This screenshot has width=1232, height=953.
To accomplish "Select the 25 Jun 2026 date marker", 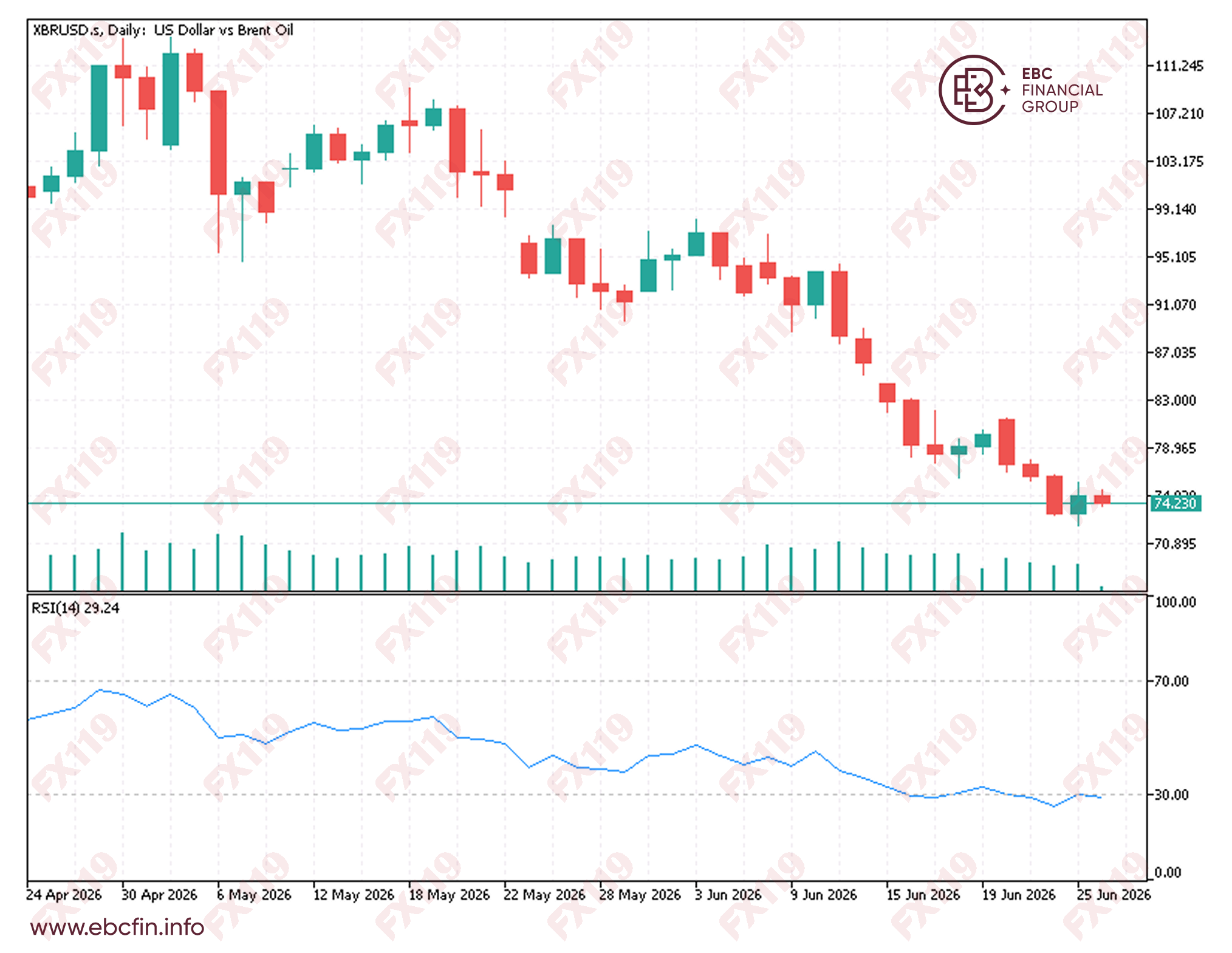I will click(x=1113, y=895).
